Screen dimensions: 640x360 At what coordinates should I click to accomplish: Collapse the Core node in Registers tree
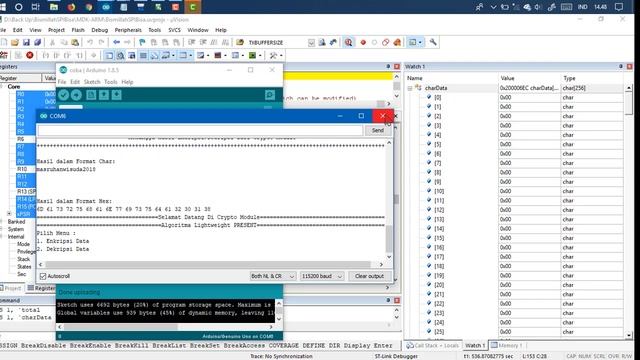(x=2, y=87)
